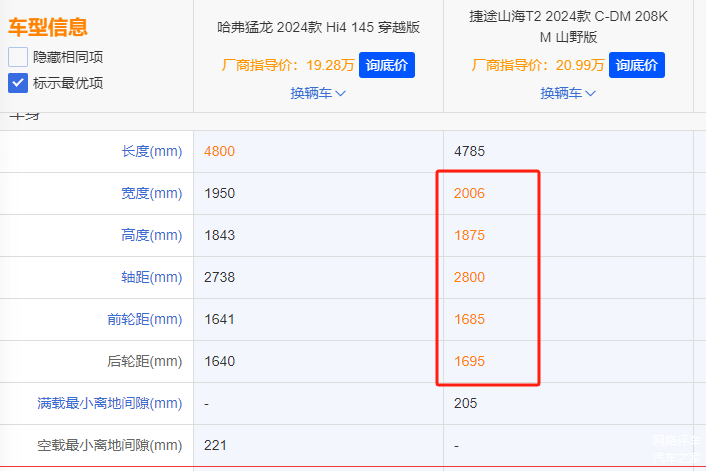Uncheck the 标示最优项 checkbox

18,83
